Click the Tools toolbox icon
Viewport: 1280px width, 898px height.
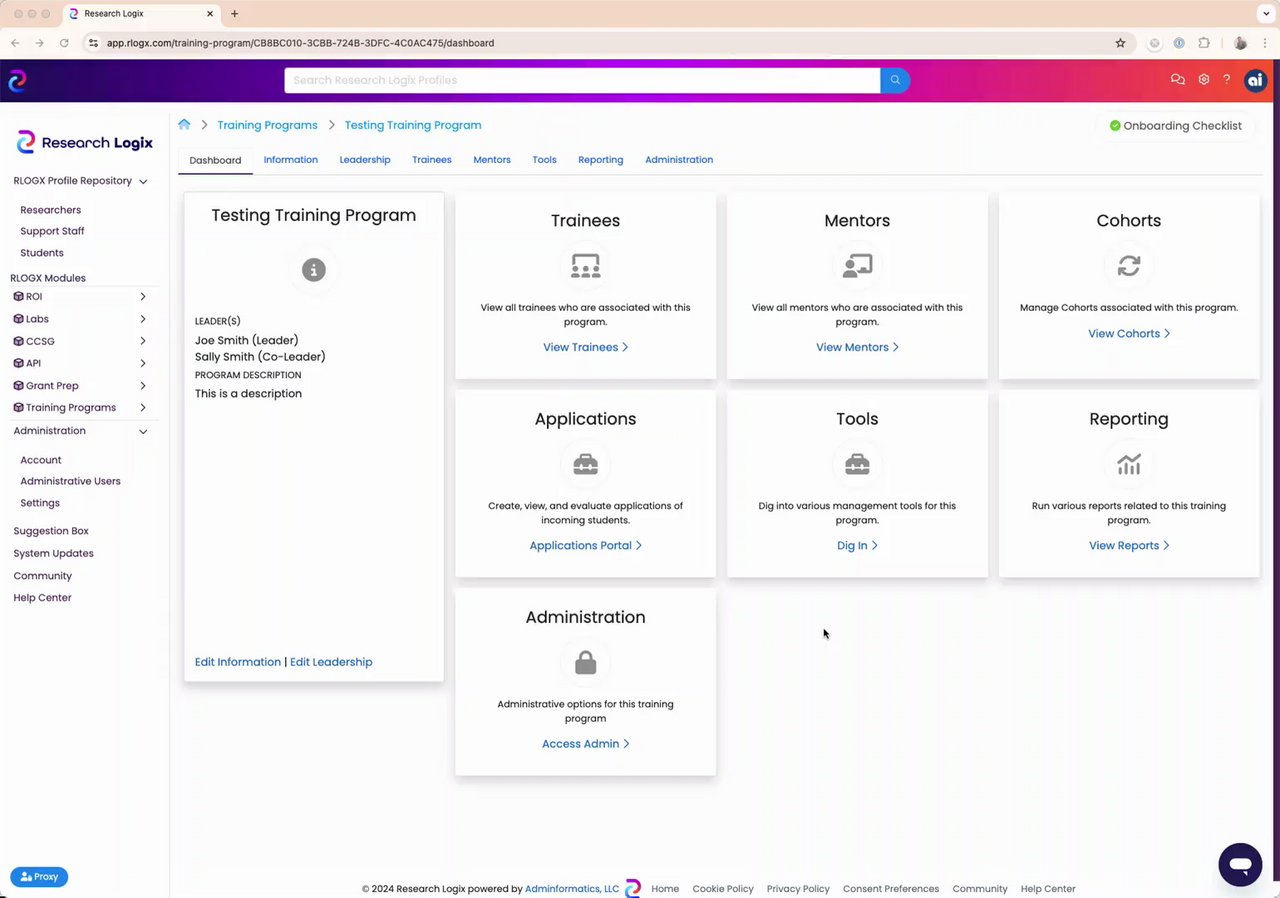857,465
